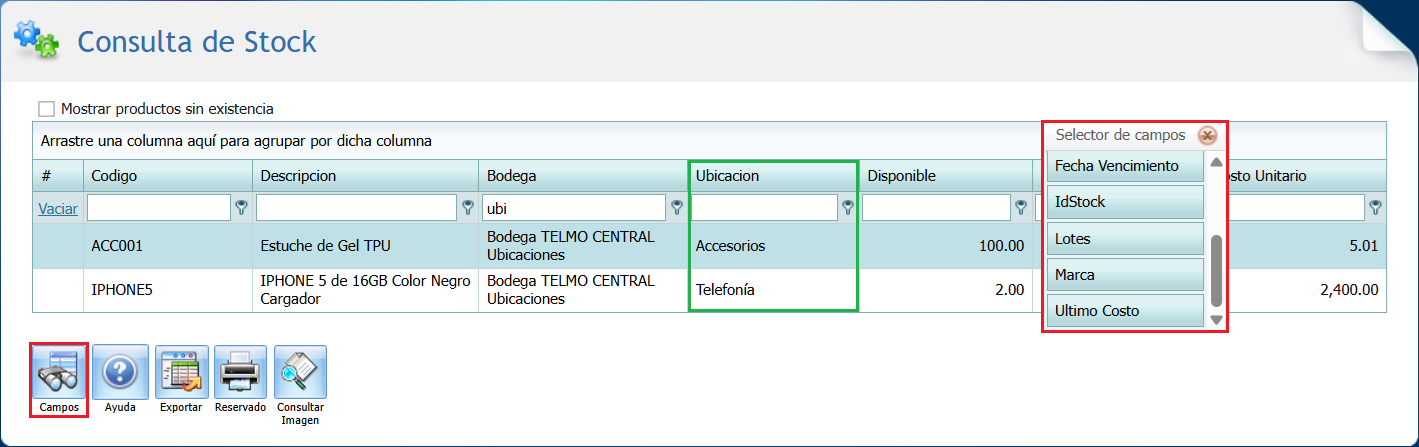This screenshot has height=447, width=1419.
Task: Select Ultimo Costo in field selector
Action: point(1125,311)
